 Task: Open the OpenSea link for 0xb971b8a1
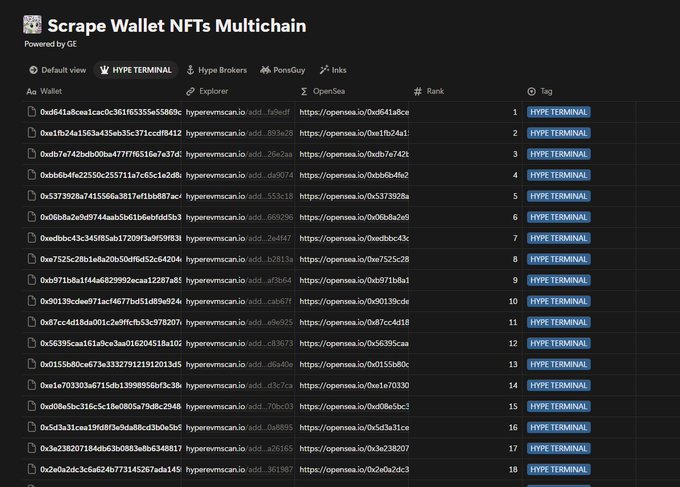(354, 281)
